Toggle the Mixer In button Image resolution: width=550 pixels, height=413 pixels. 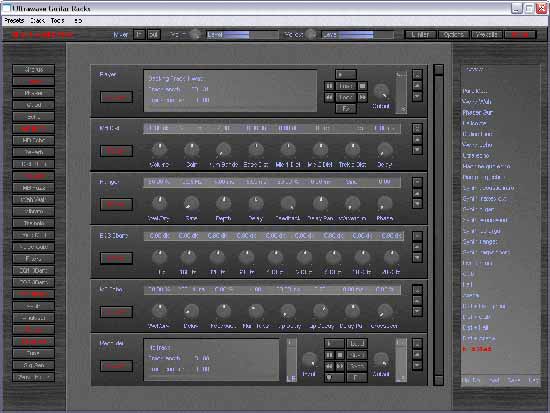tap(139, 34)
